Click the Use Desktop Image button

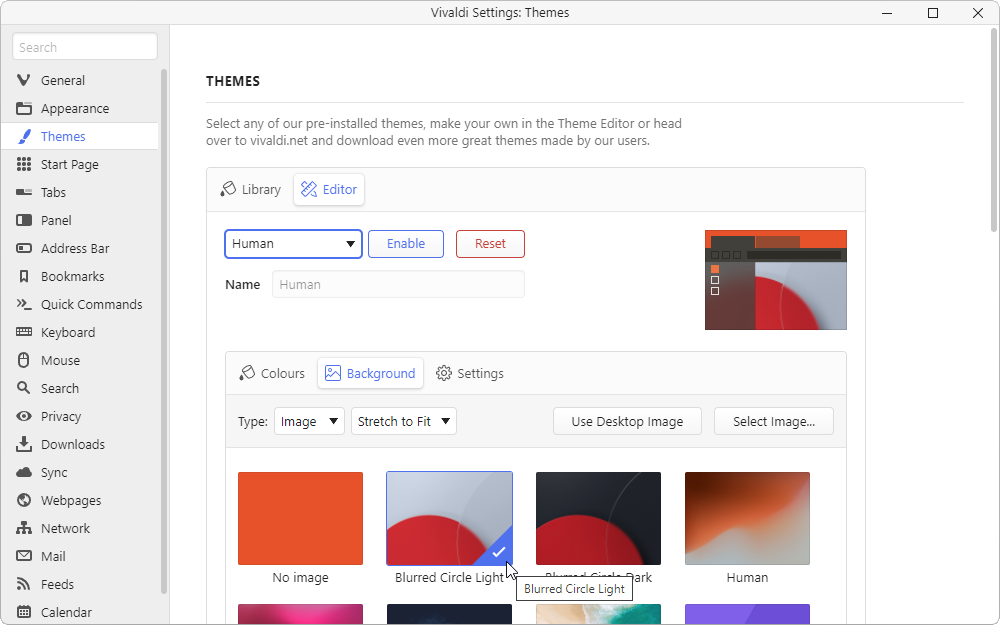tap(627, 421)
